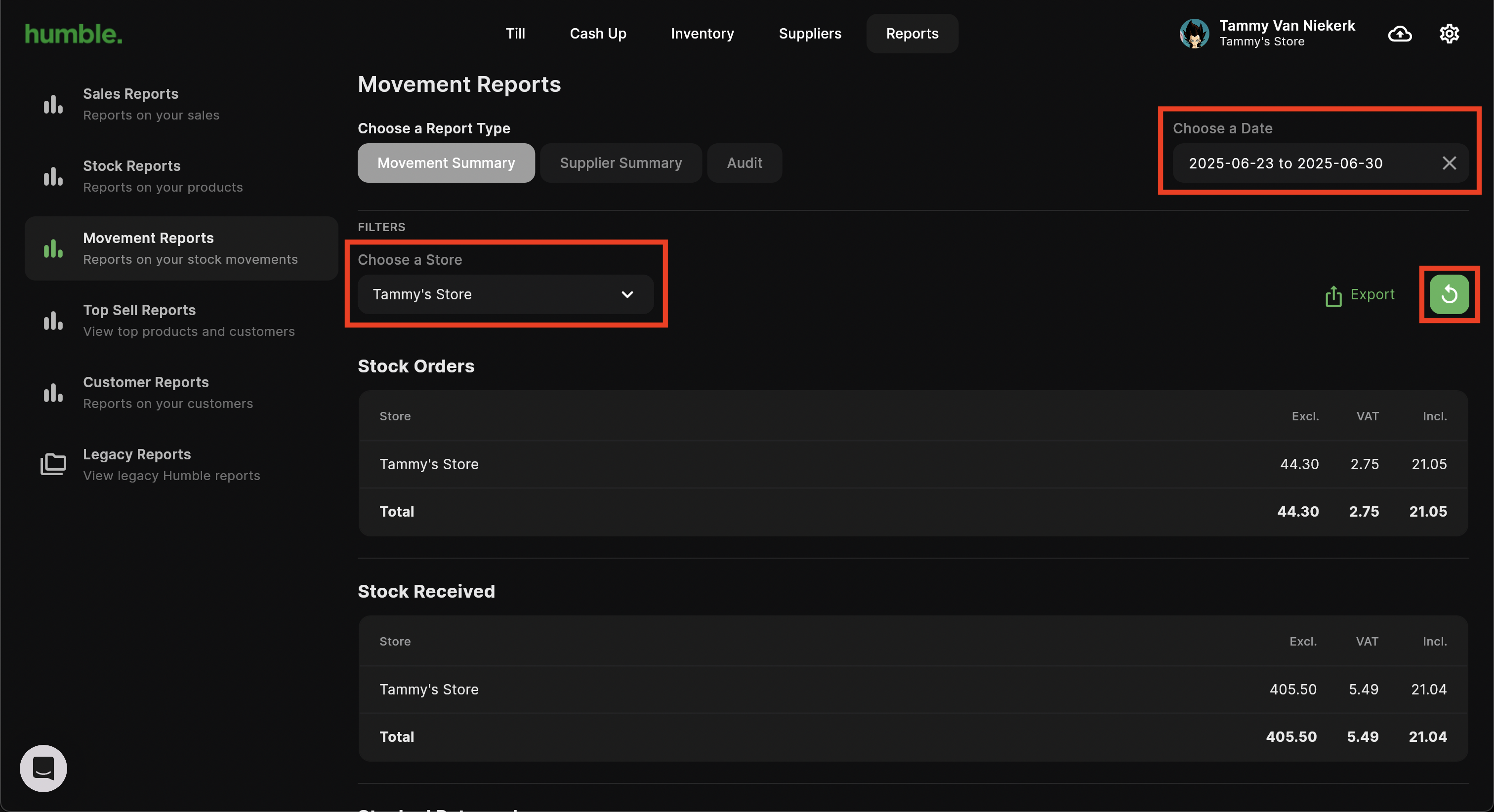Click the 21.04 Incl. value in Tammy's Store row

[1428, 690]
